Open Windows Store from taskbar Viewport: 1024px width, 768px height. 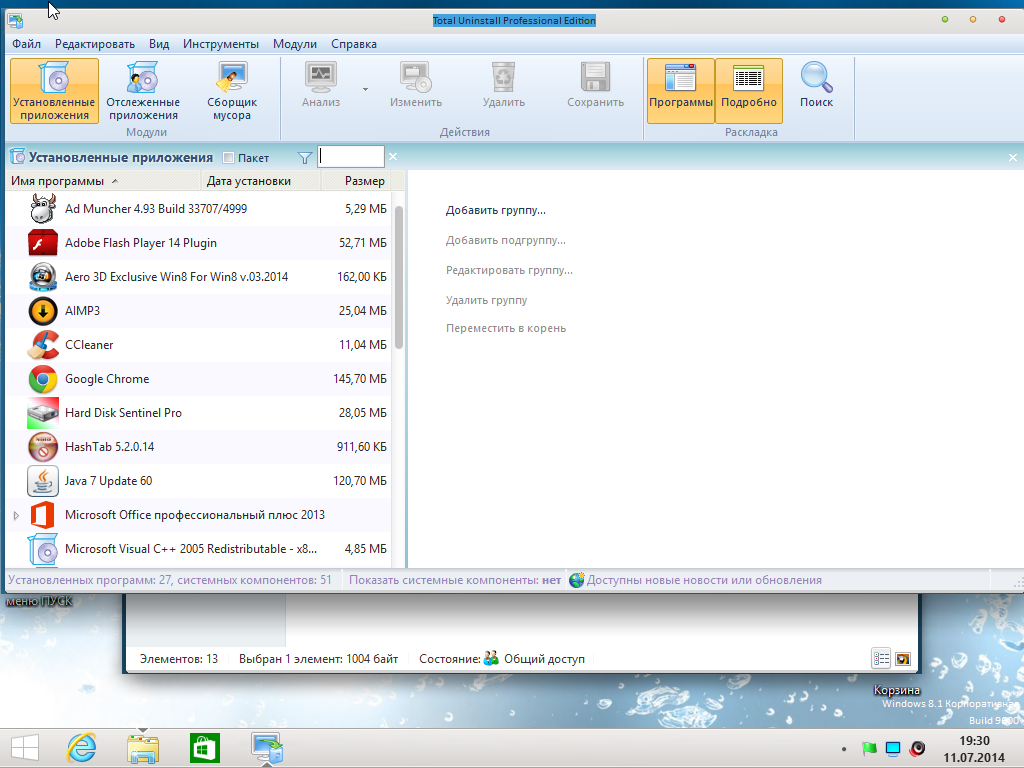tap(204, 748)
